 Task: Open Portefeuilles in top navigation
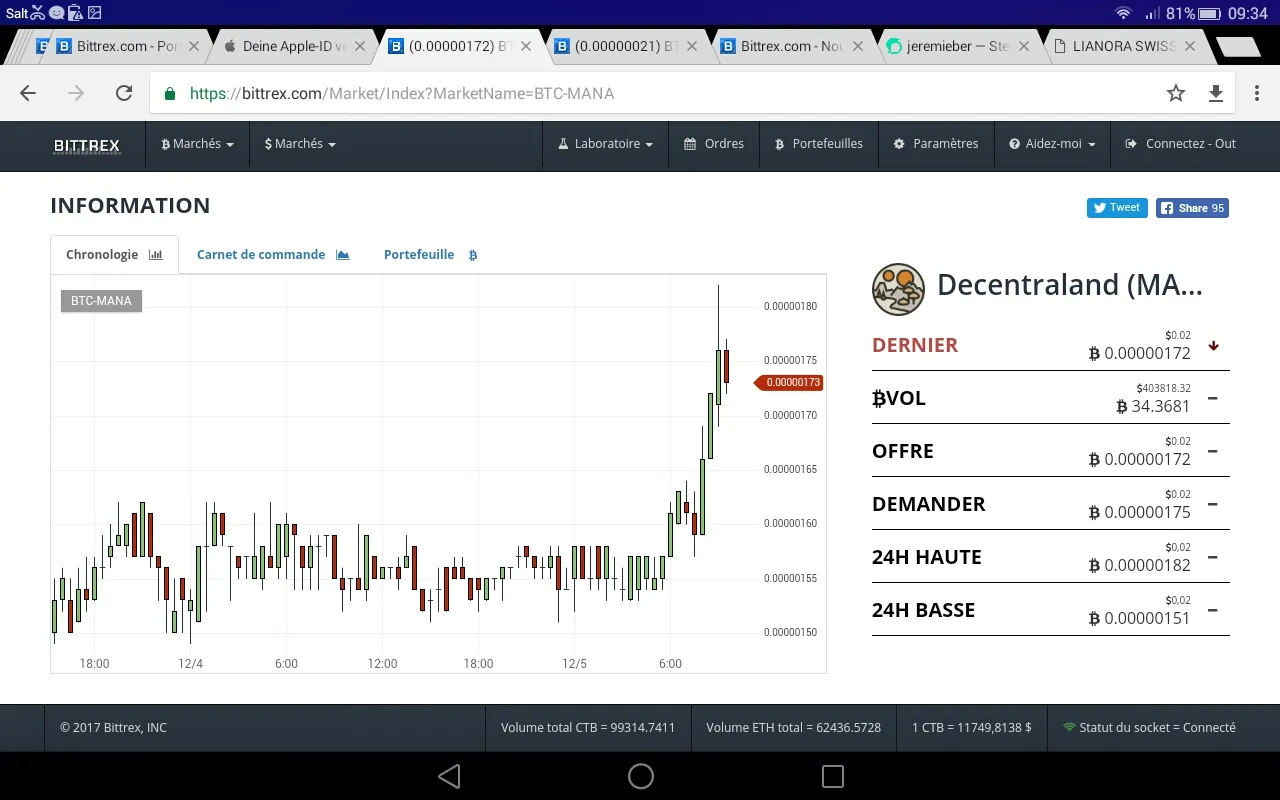819,144
